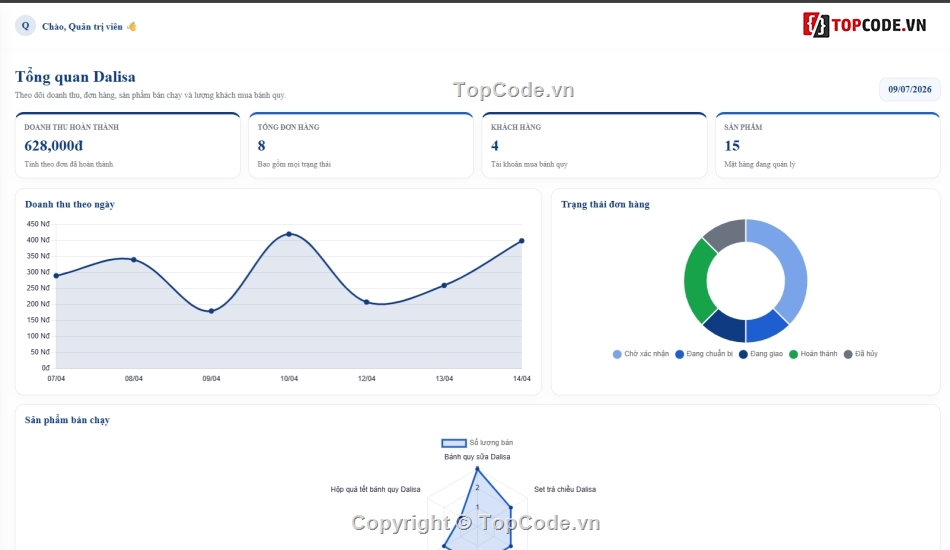The width and height of the screenshot is (950, 550).
Task: Click the 09/04 lowest data point
Action: (x=211, y=311)
